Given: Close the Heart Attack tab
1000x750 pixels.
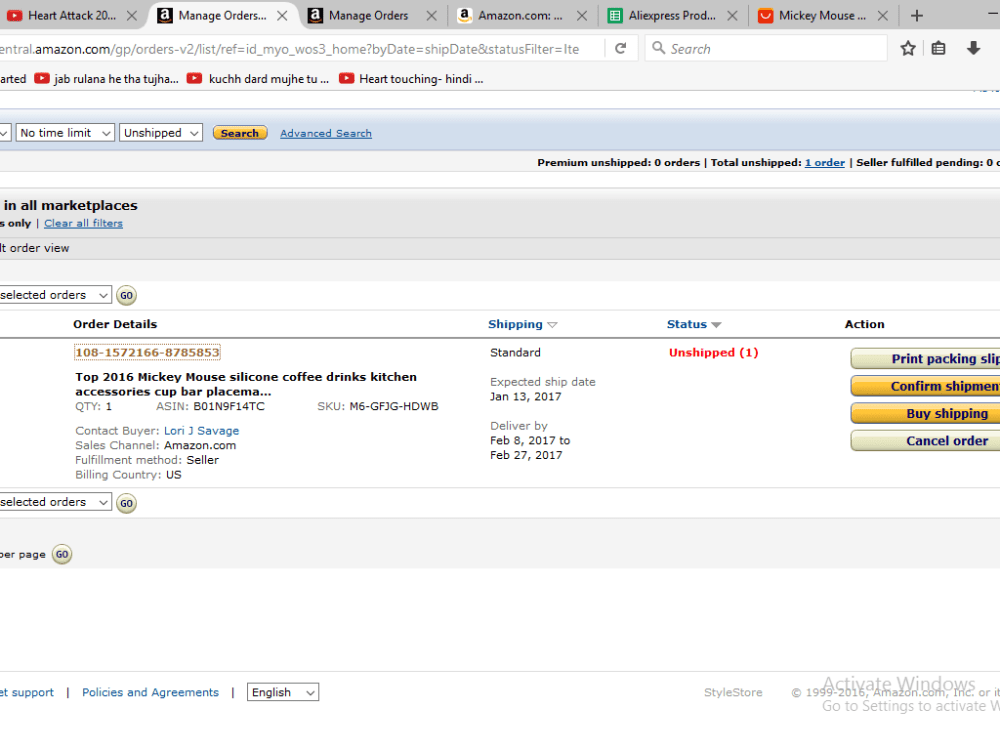Looking at the screenshot, I should [132, 16].
